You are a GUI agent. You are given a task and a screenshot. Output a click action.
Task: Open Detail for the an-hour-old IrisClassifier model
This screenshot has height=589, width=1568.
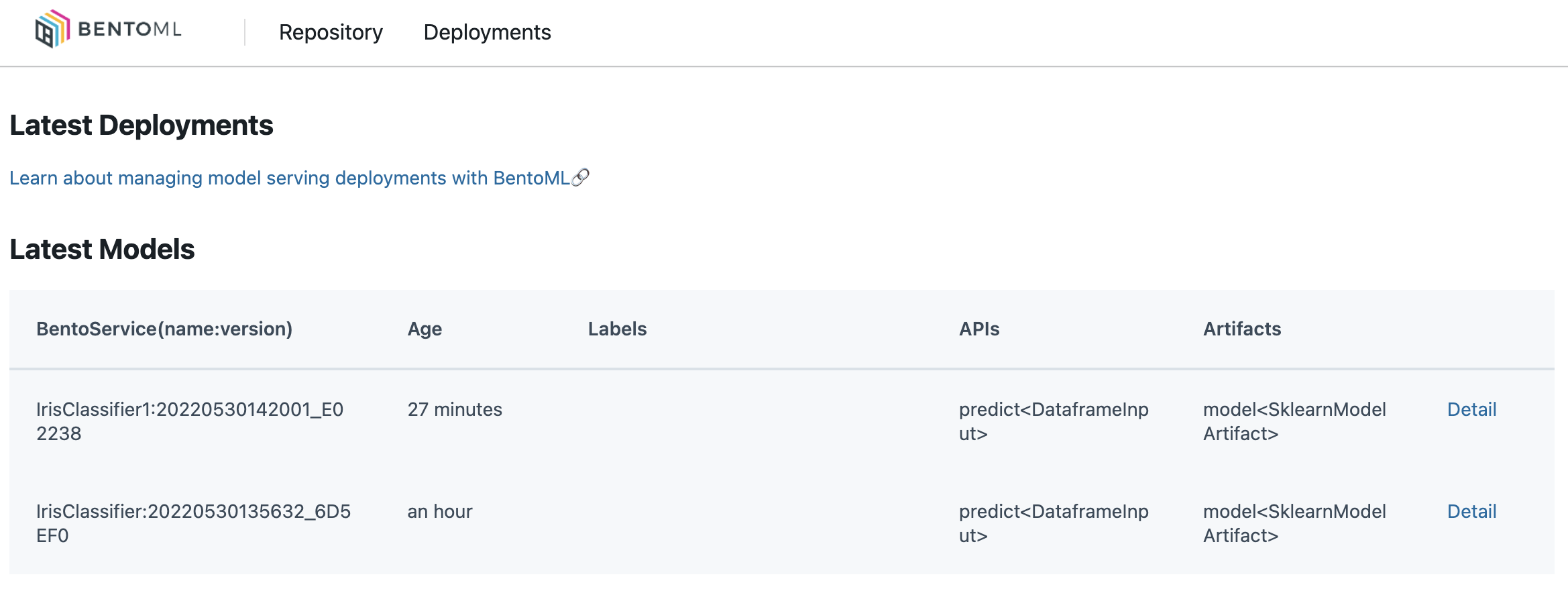coord(1471,511)
